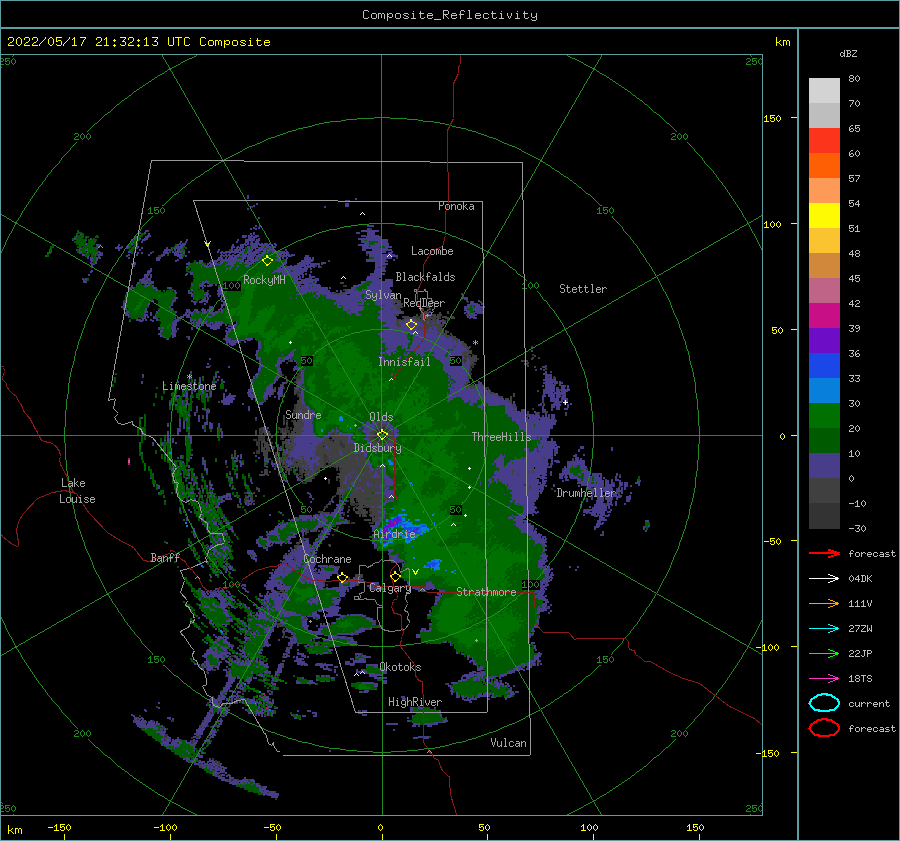Image resolution: width=900 pixels, height=841 pixels.
Task: Click the blue 33 dBZ color band
Action: [x=824, y=366]
